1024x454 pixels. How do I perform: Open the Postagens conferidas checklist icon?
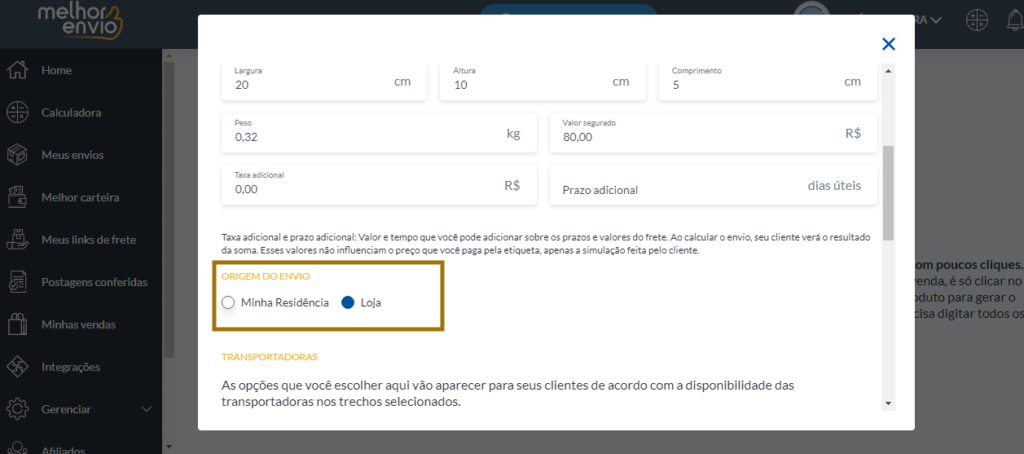click(x=17, y=282)
